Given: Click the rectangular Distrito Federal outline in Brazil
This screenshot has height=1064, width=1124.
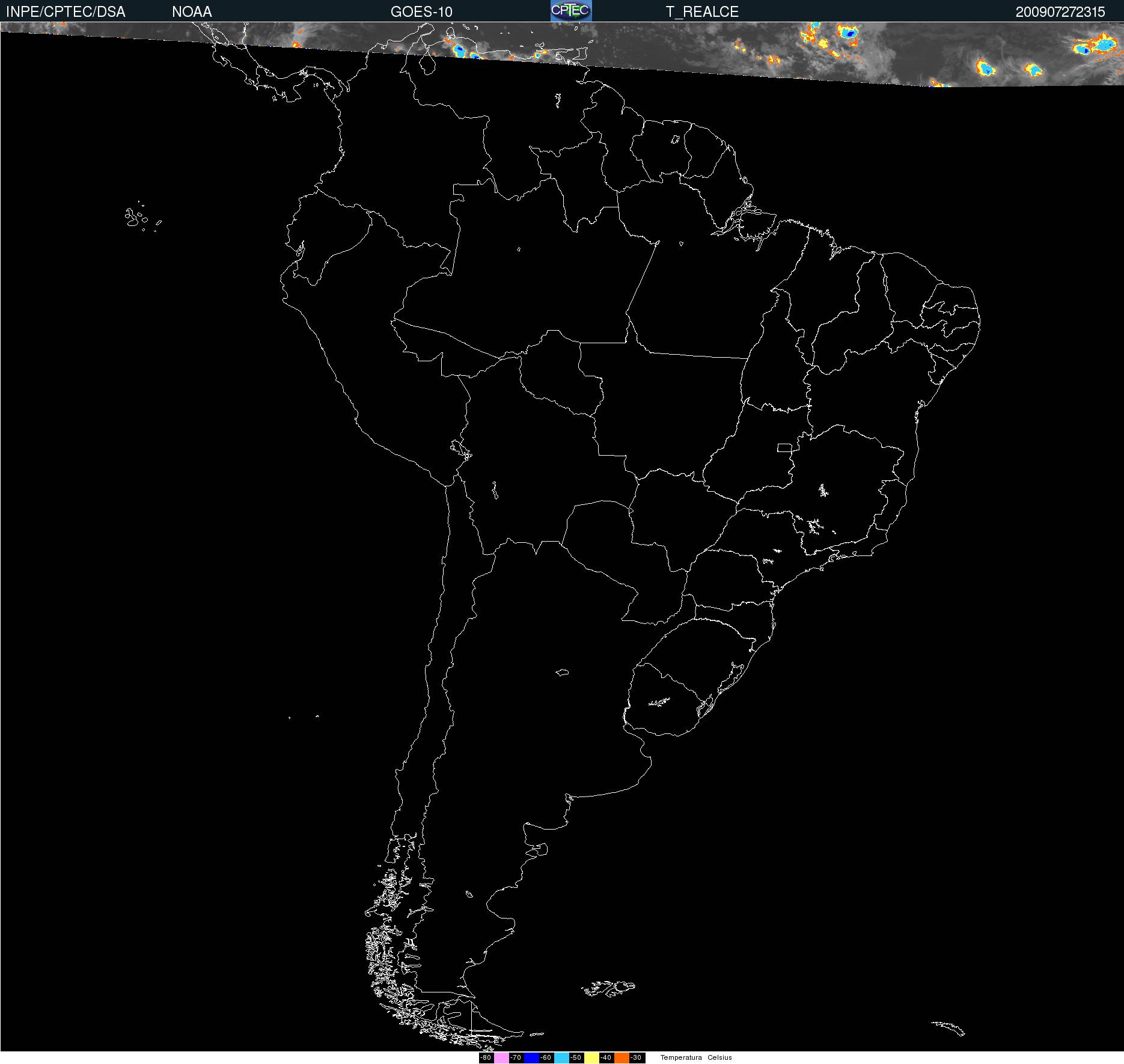Looking at the screenshot, I should point(784,447).
